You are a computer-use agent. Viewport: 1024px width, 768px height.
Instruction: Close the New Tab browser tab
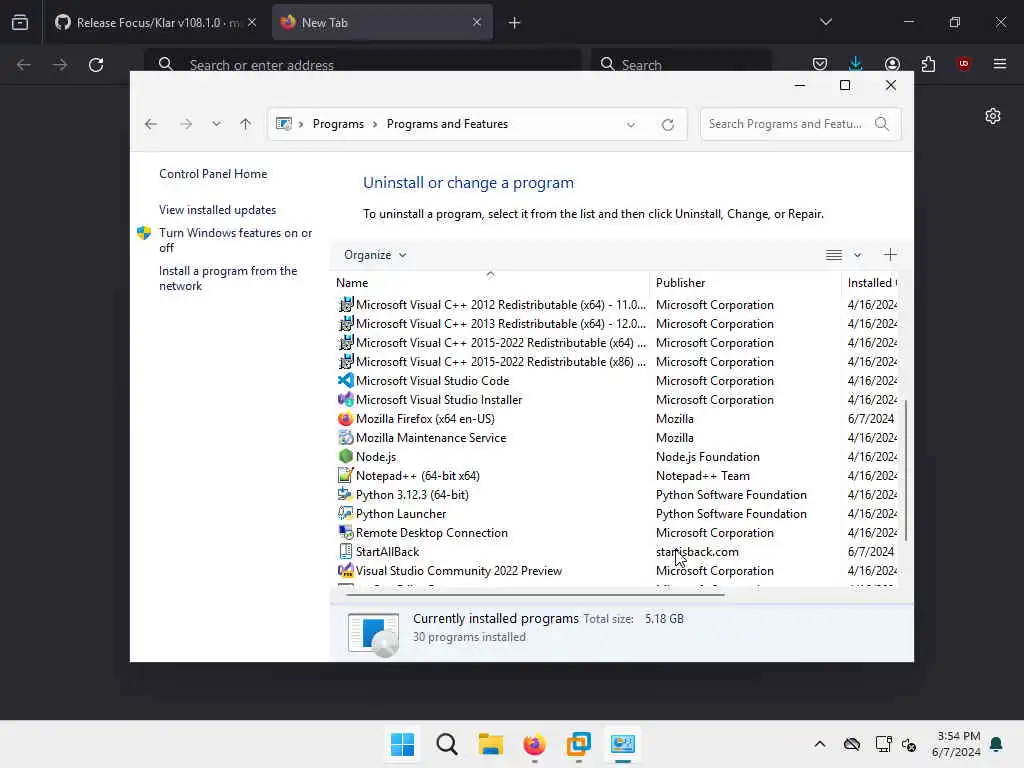477,22
